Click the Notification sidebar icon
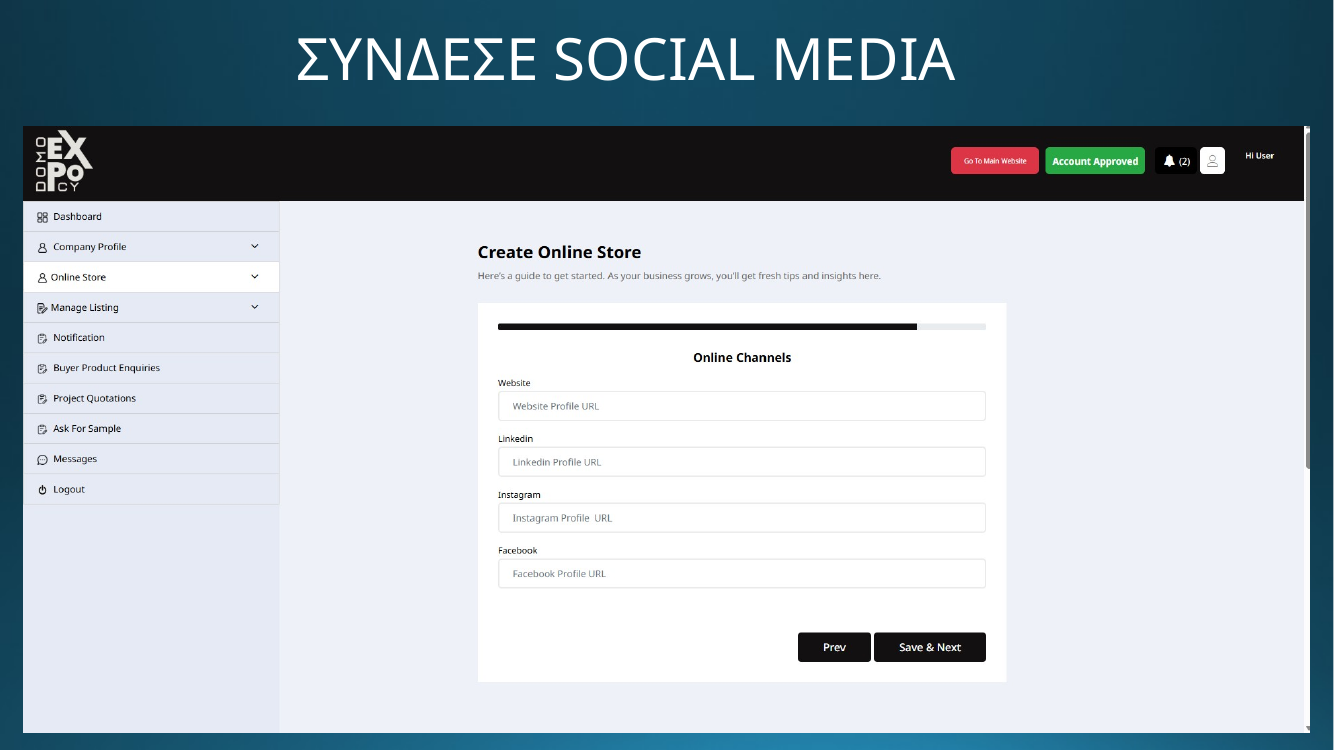This screenshot has height=750, width=1334. 42,338
